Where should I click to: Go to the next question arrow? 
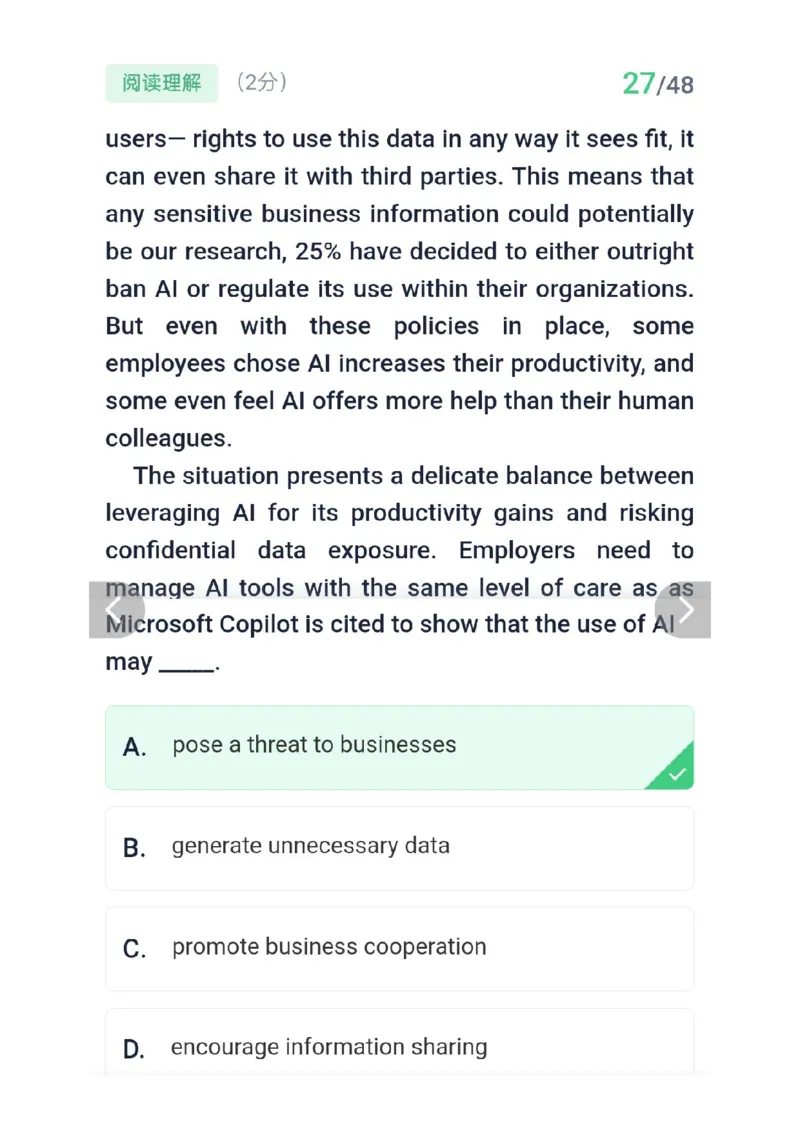686,610
